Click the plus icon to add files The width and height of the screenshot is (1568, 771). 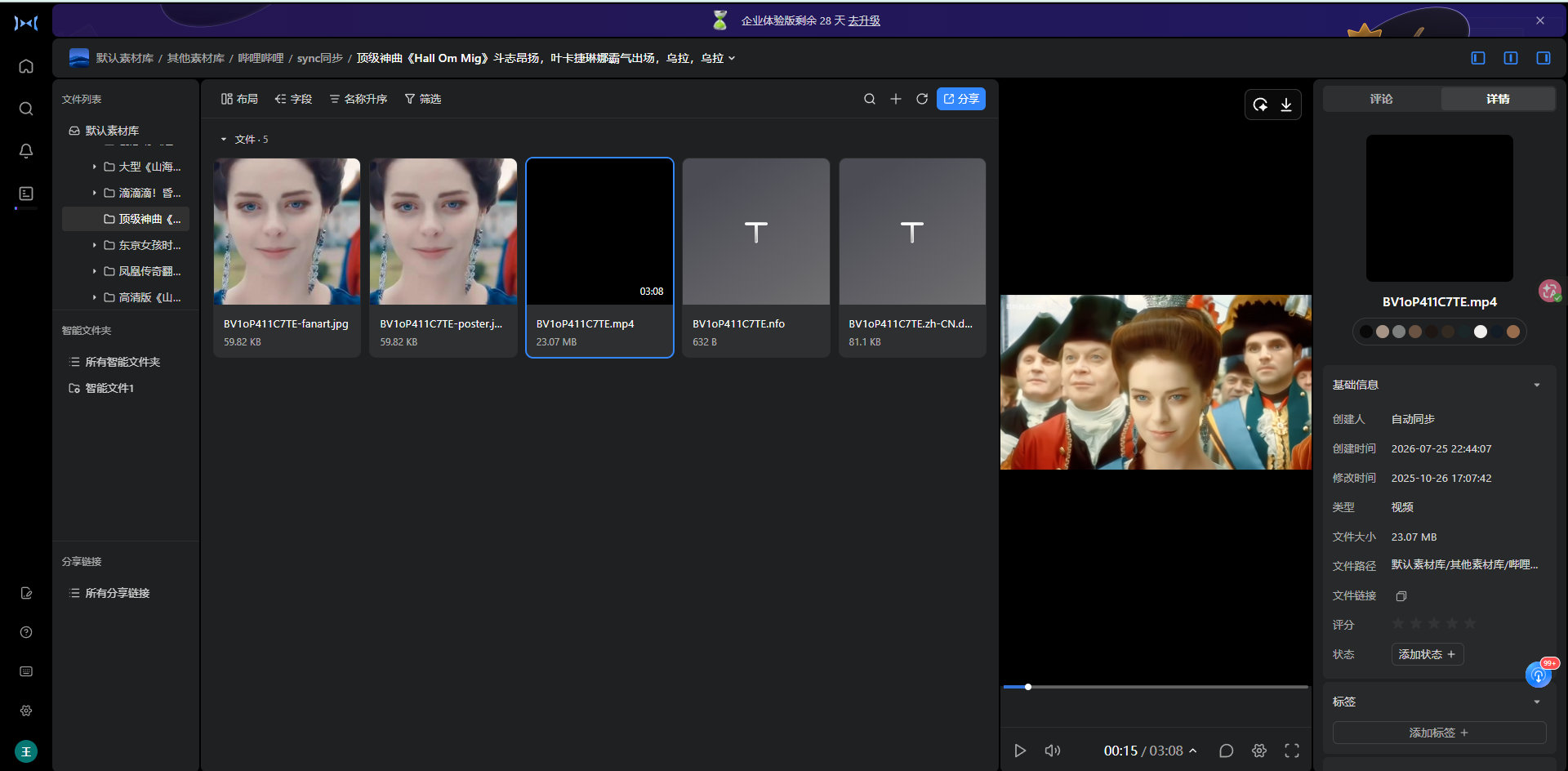point(896,99)
